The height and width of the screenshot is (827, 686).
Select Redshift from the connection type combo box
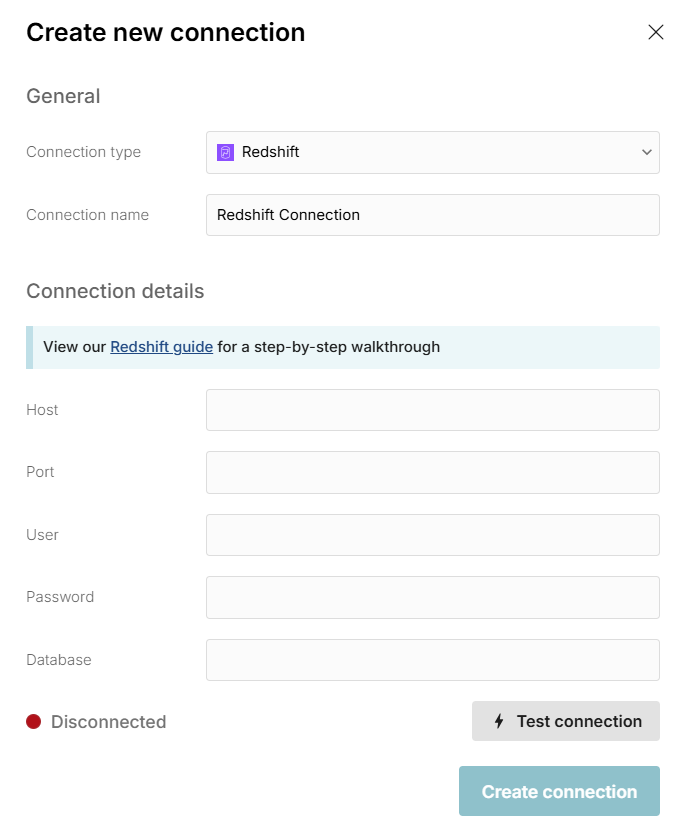pos(432,152)
